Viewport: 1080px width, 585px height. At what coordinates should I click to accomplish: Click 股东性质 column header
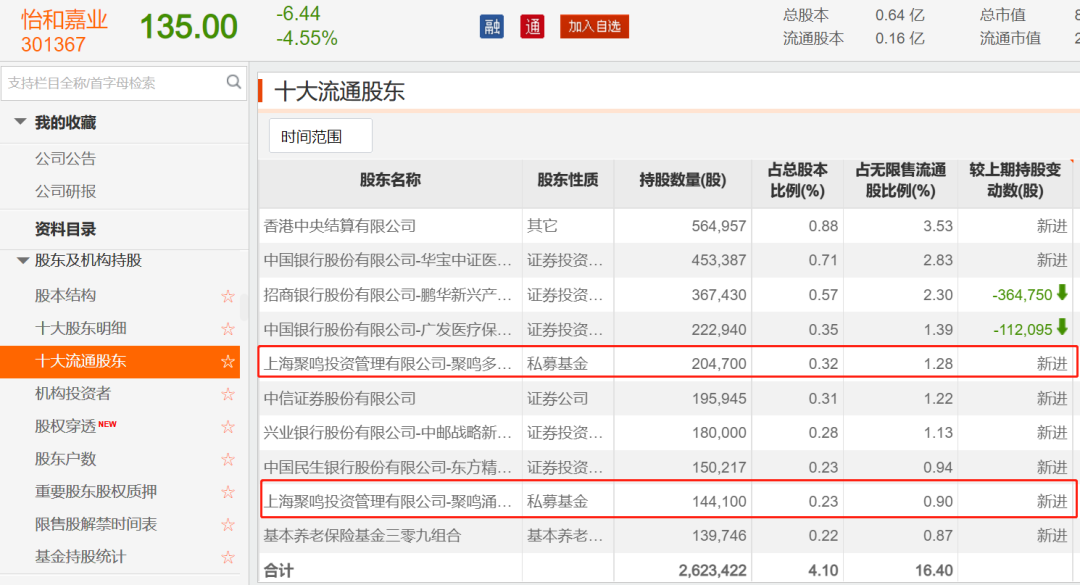(x=568, y=181)
